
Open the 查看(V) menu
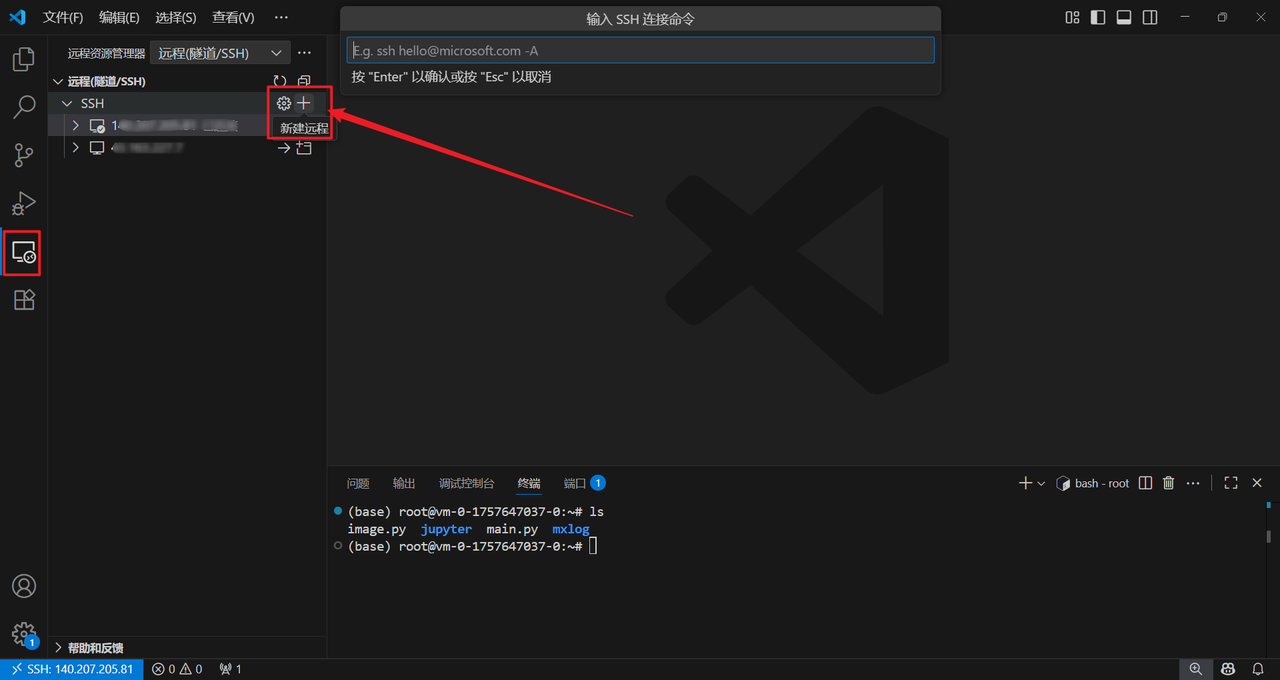click(x=233, y=17)
